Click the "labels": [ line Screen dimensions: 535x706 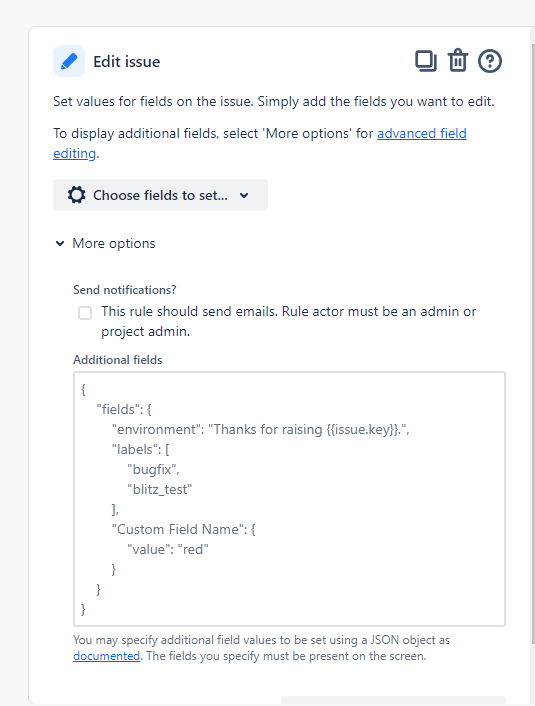141,449
